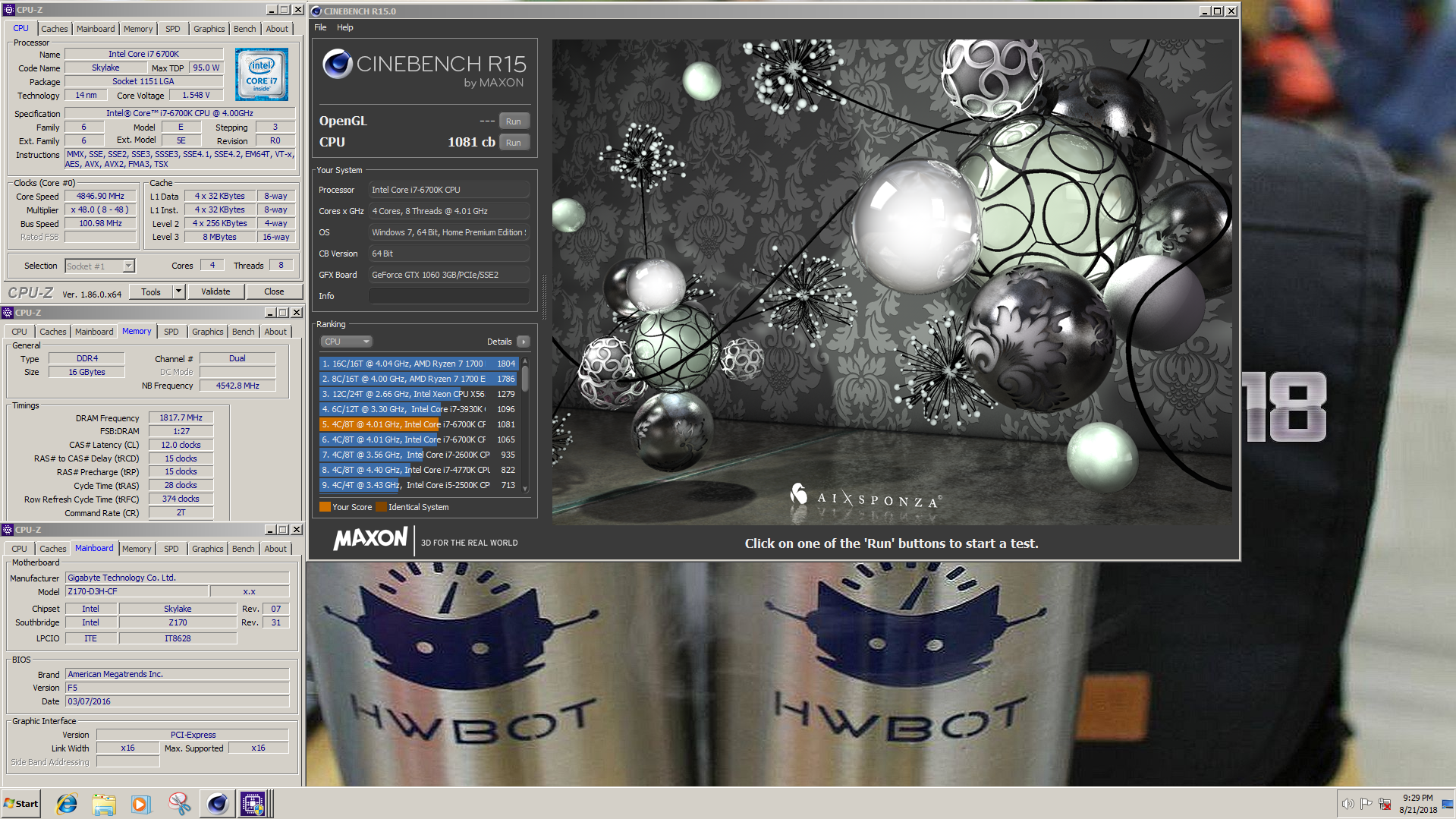Select Bench tab in bottom CPU-Z Mainboard window
1456x819 pixels.
pos(243,549)
